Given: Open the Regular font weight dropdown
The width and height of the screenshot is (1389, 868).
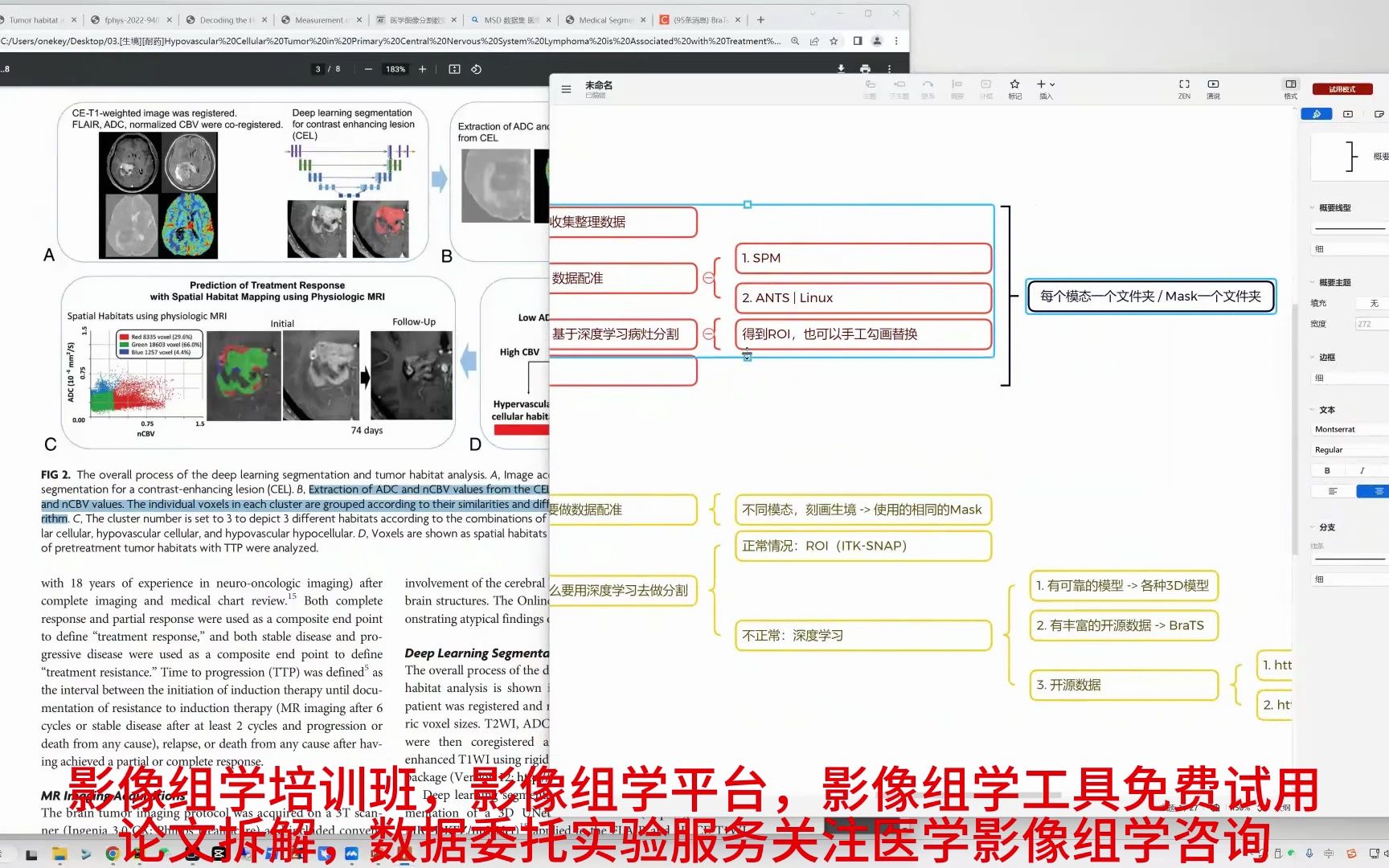Looking at the screenshot, I should click(1350, 450).
